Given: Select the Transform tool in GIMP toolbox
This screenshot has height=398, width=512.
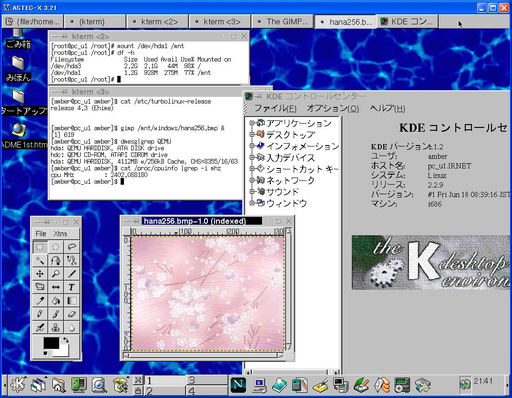Looking at the screenshot, I should point(40,287).
